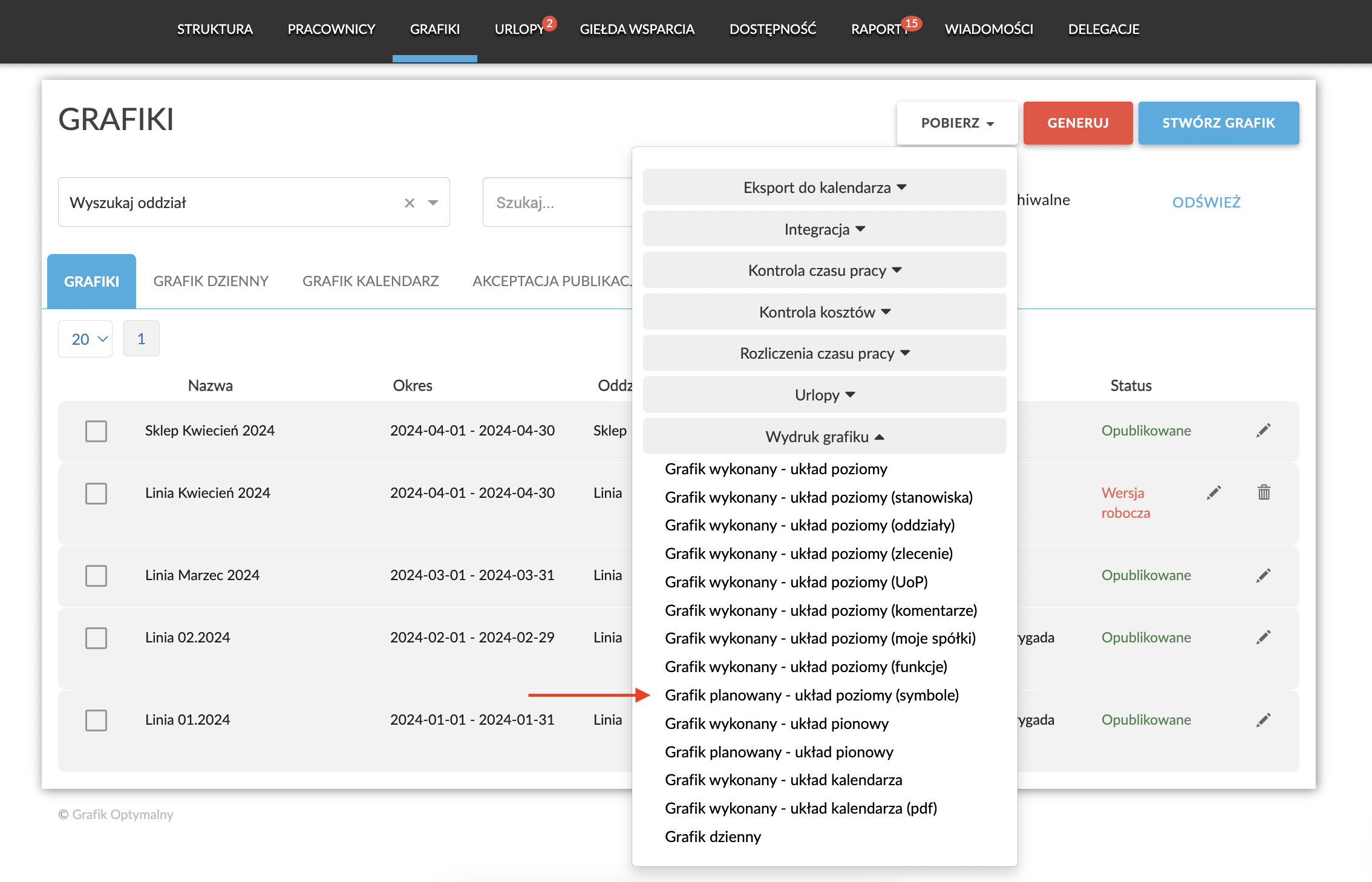
Task: Collapse the Wydruk grafiku section
Action: [824, 437]
